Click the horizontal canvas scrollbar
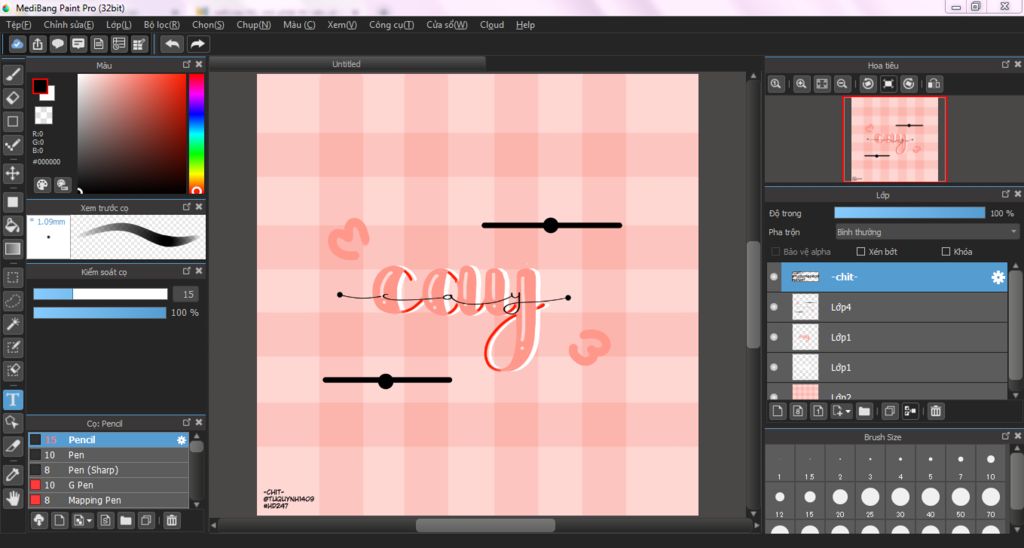The height and width of the screenshot is (548, 1024). [485, 525]
